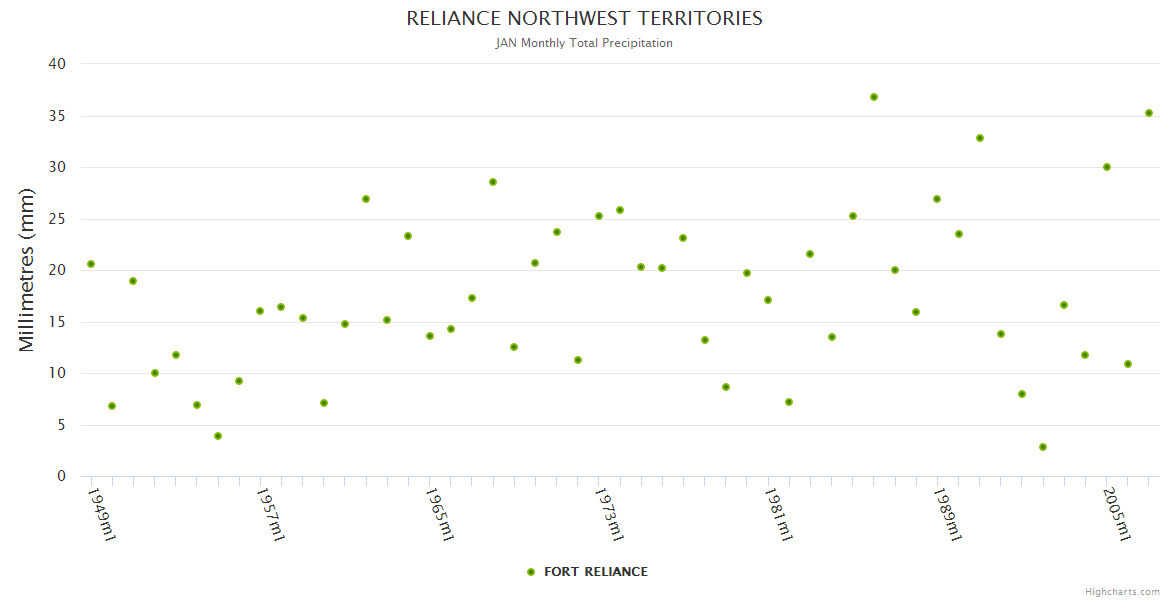
Task: Click the green legend marker beside FORT RELIANCE
Action: point(531,572)
